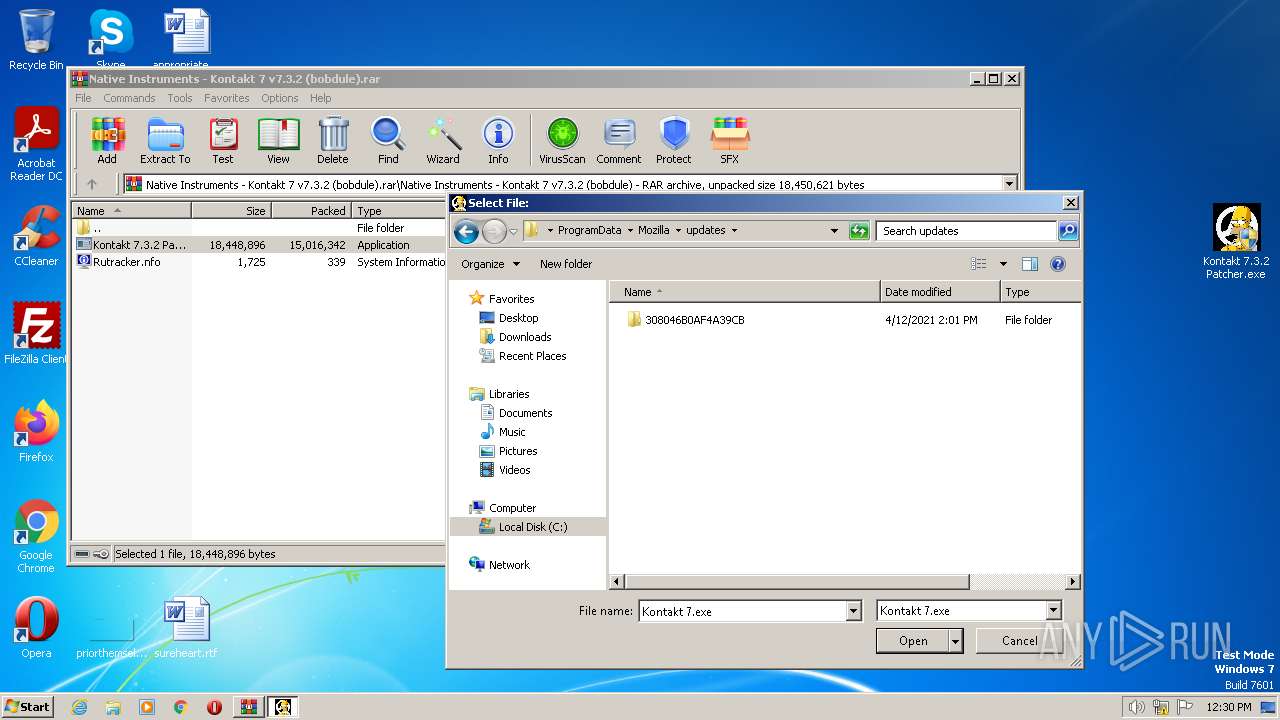
Task: Select Rutracker.nfo in WinRAR list
Action: click(x=126, y=262)
